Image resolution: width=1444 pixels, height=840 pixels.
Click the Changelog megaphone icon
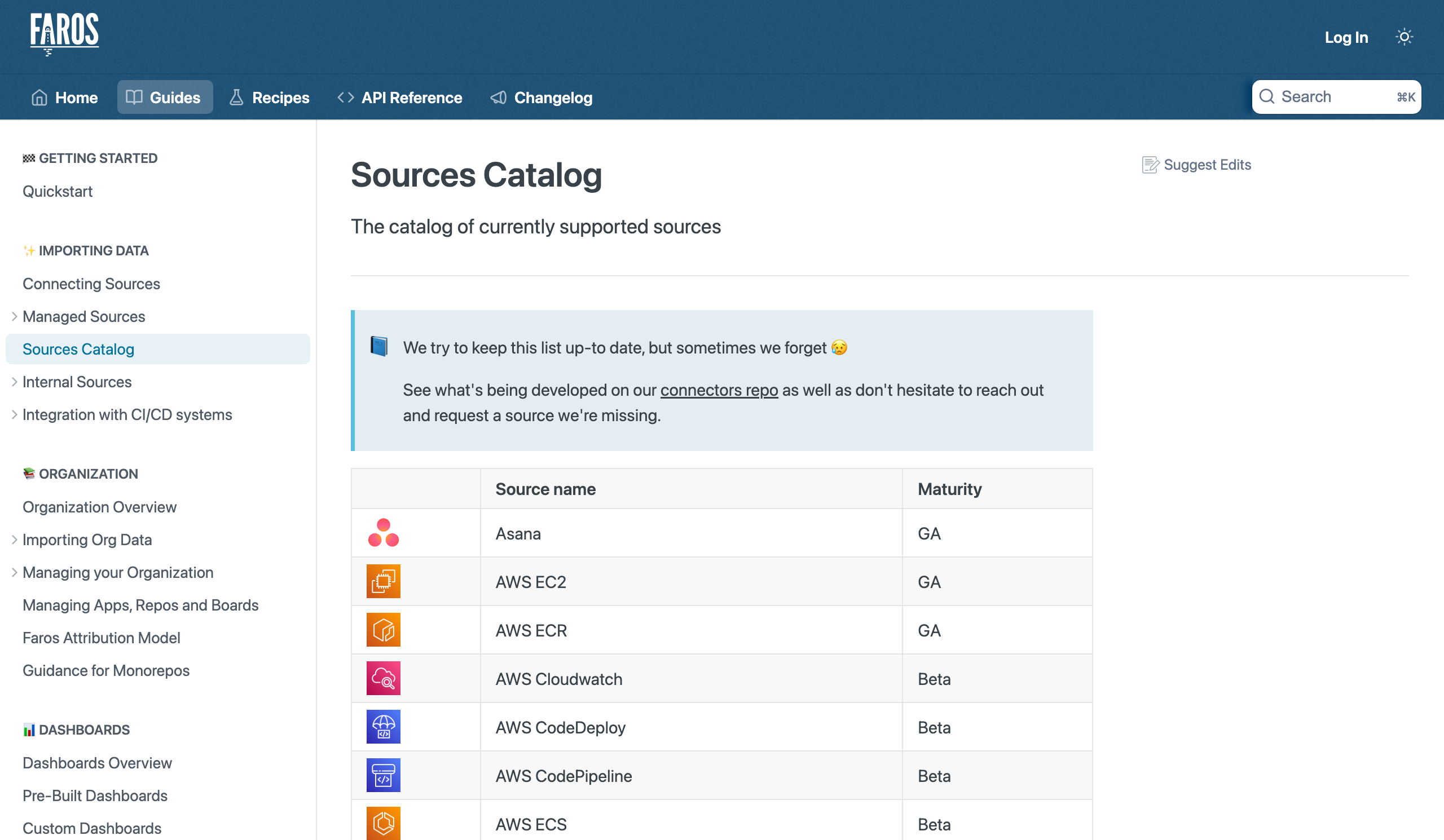[x=498, y=98]
